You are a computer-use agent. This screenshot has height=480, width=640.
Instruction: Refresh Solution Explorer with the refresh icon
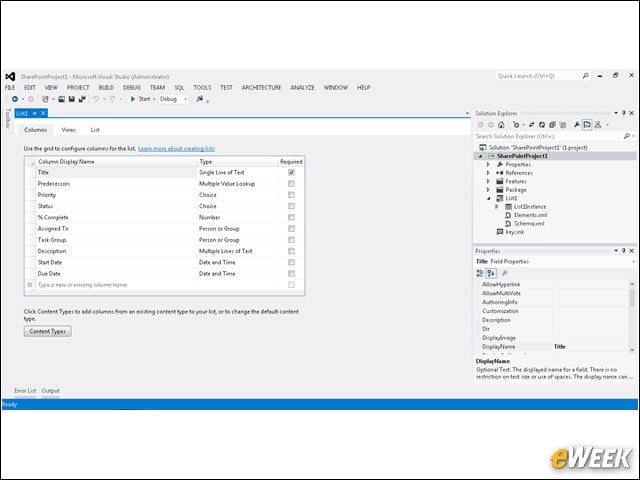pyautogui.click(x=542, y=125)
